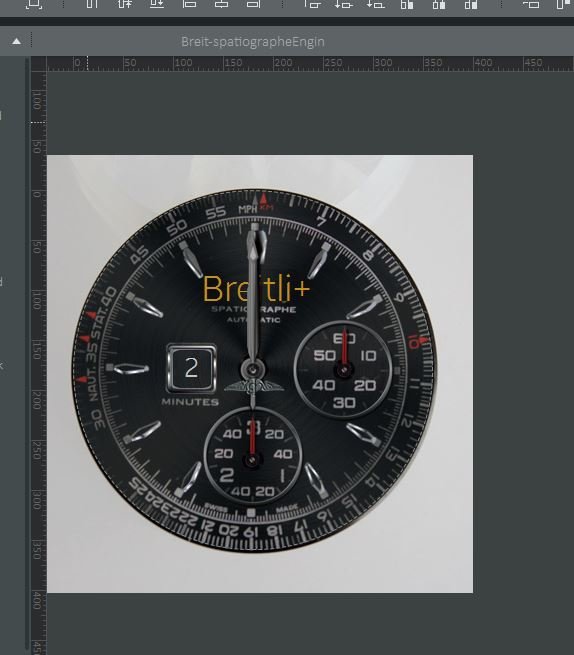Screen dimensions: 574x655
Task: Select the MINUTES label under date window
Action: (x=190, y=402)
